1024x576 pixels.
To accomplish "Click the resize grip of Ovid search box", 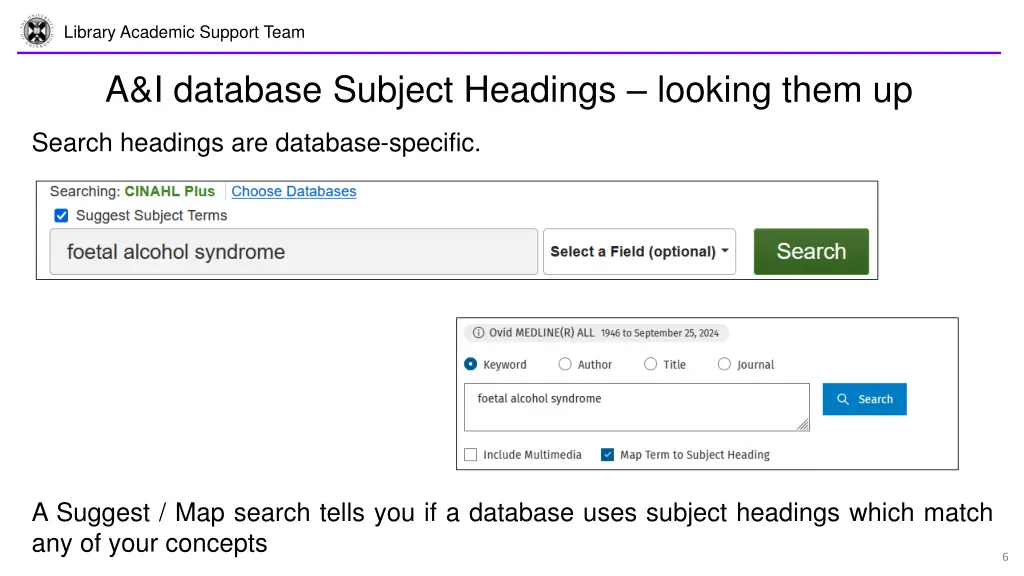I will [803, 424].
